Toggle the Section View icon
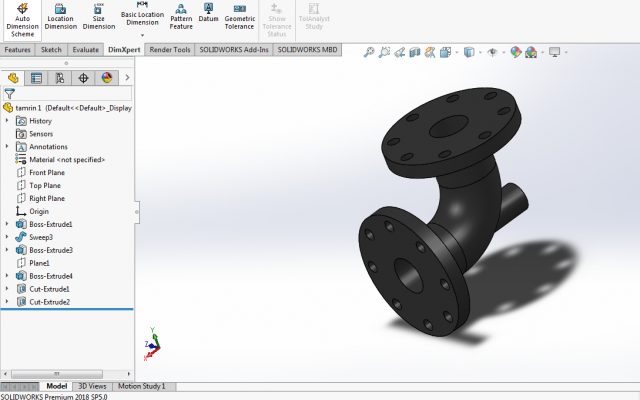This screenshot has width=640, height=400. [415, 52]
